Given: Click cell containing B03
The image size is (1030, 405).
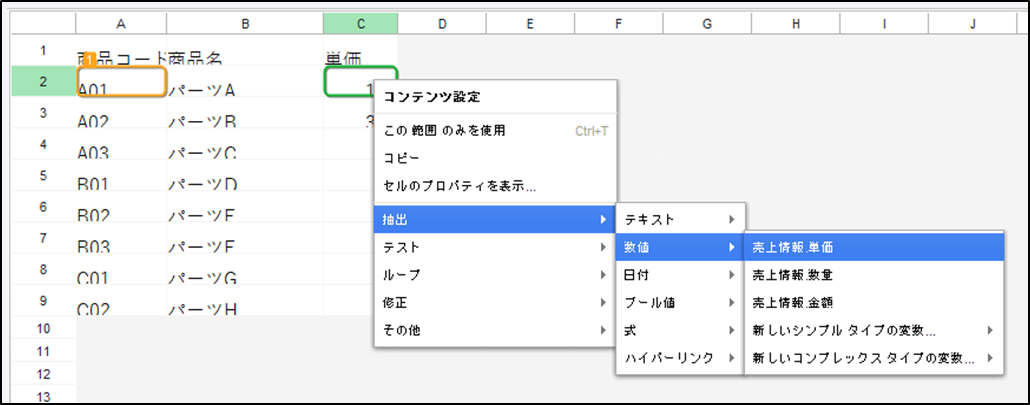Looking at the screenshot, I should click(121, 238).
